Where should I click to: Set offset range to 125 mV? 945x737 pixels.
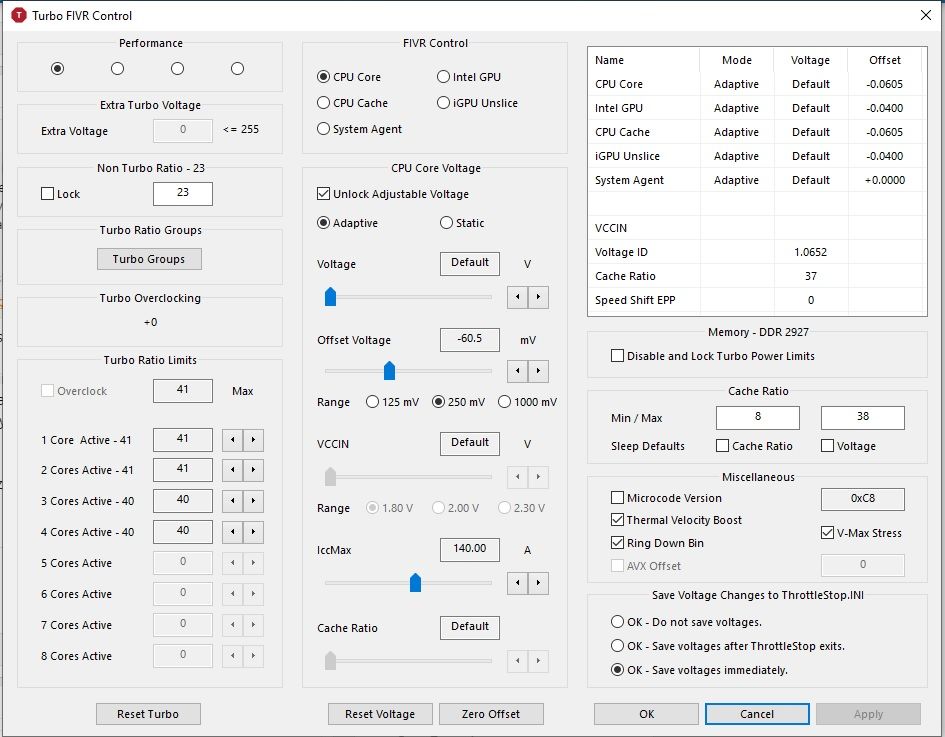pos(392,402)
